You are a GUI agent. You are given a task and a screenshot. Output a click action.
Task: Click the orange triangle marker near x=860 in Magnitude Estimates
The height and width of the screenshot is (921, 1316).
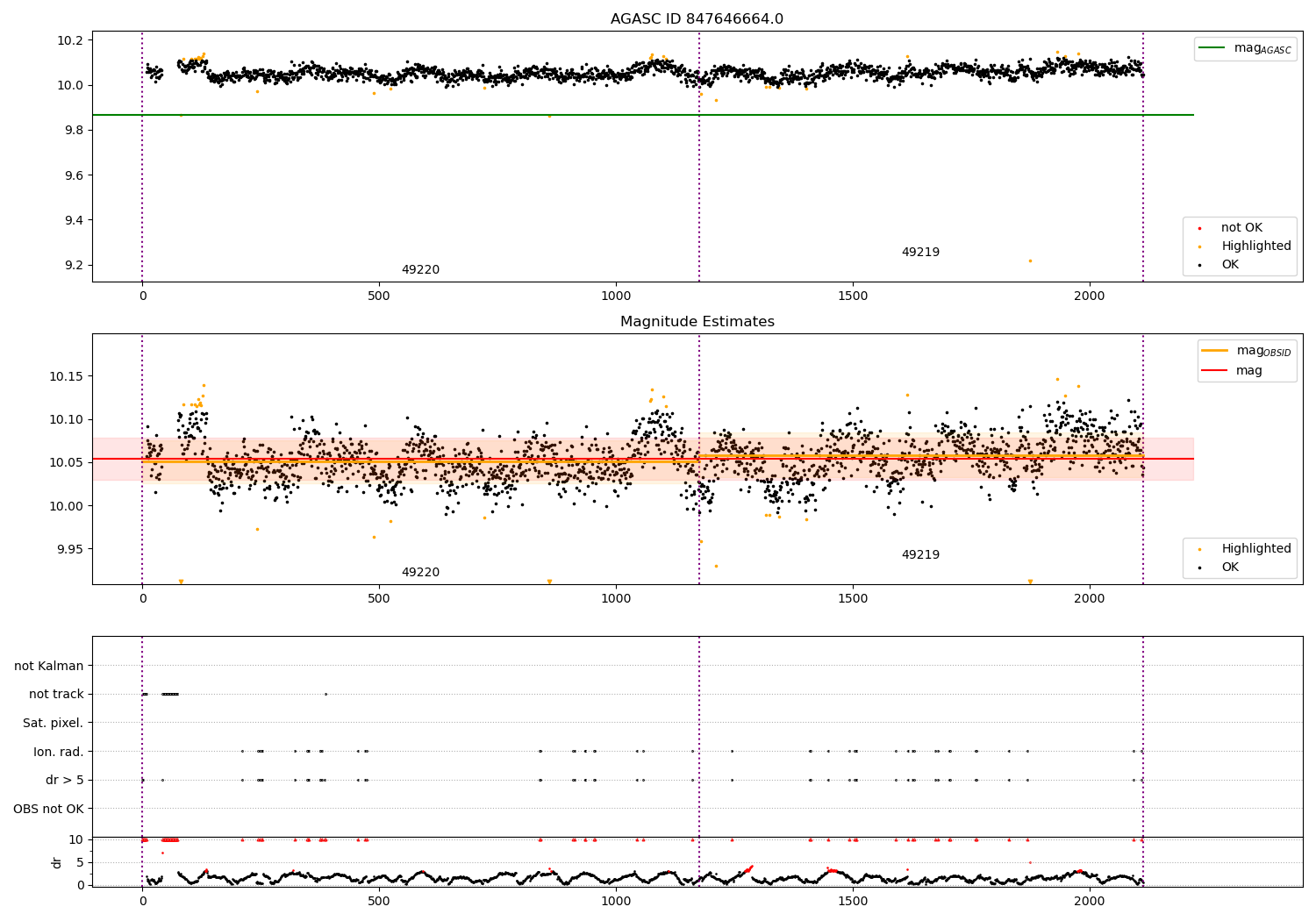(x=549, y=582)
